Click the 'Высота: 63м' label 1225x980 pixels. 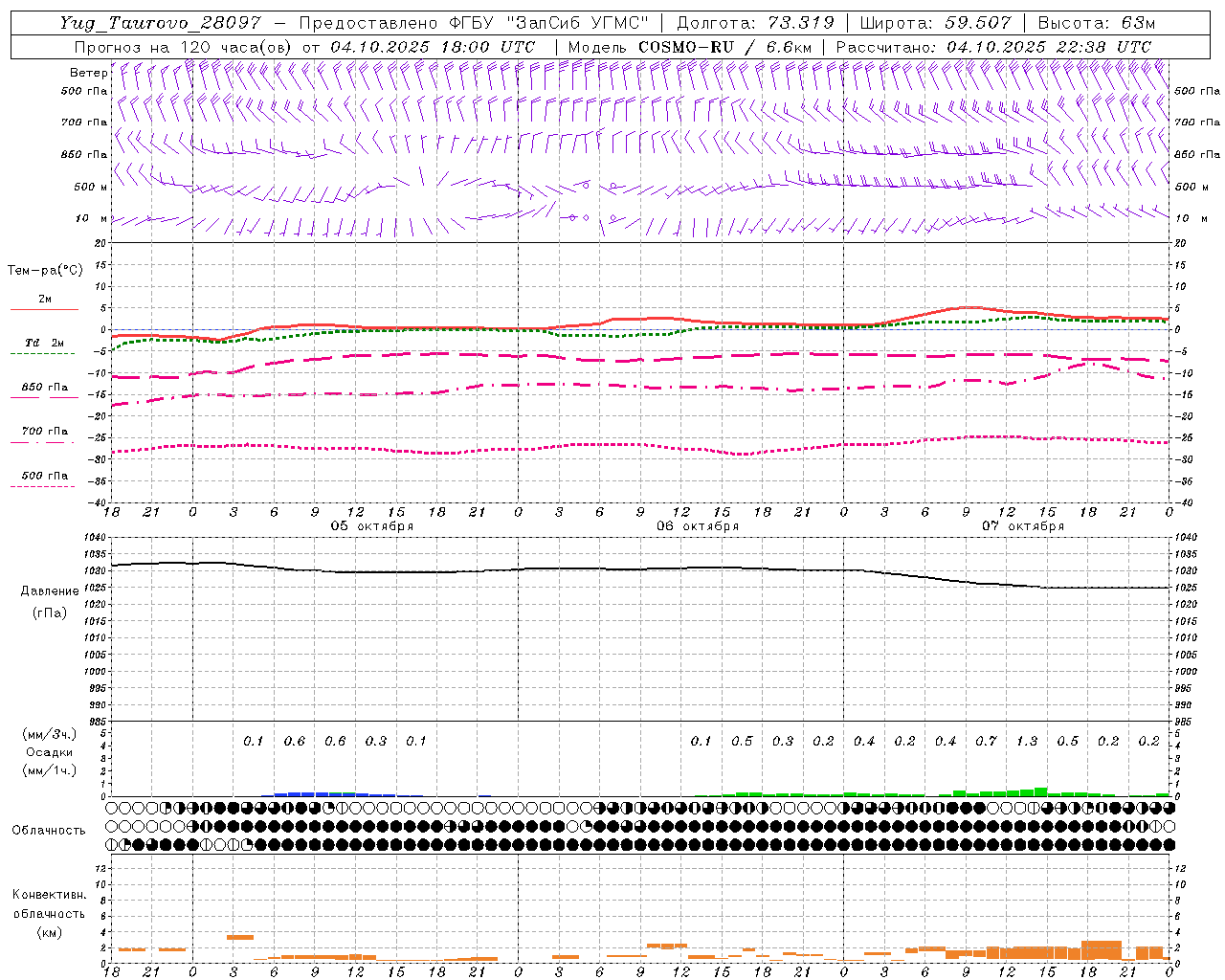[1096, 23]
